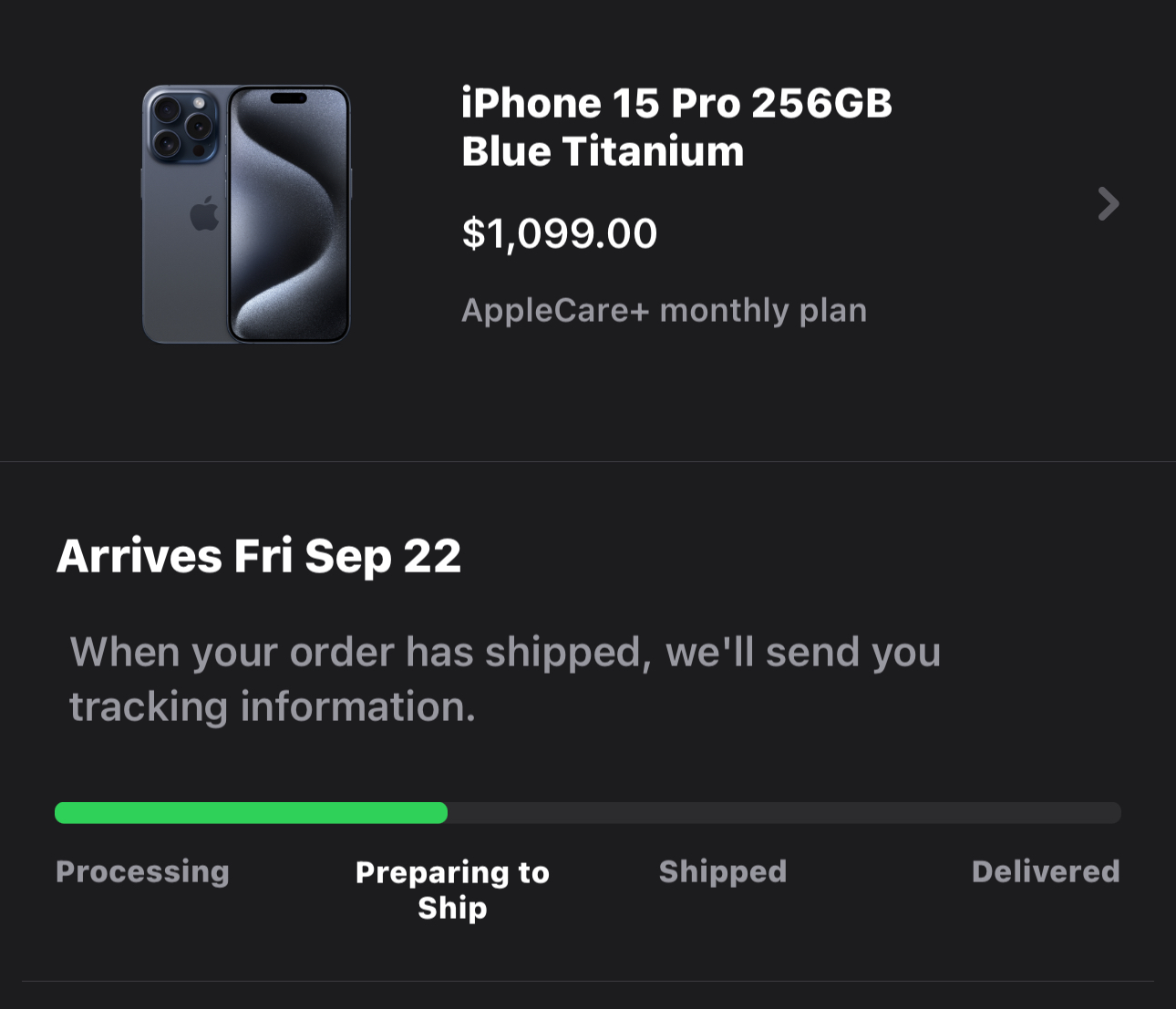Image resolution: width=1176 pixels, height=1009 pixels.
Task: Tap the front display of the iPhone image
Action: pos(289,219)
